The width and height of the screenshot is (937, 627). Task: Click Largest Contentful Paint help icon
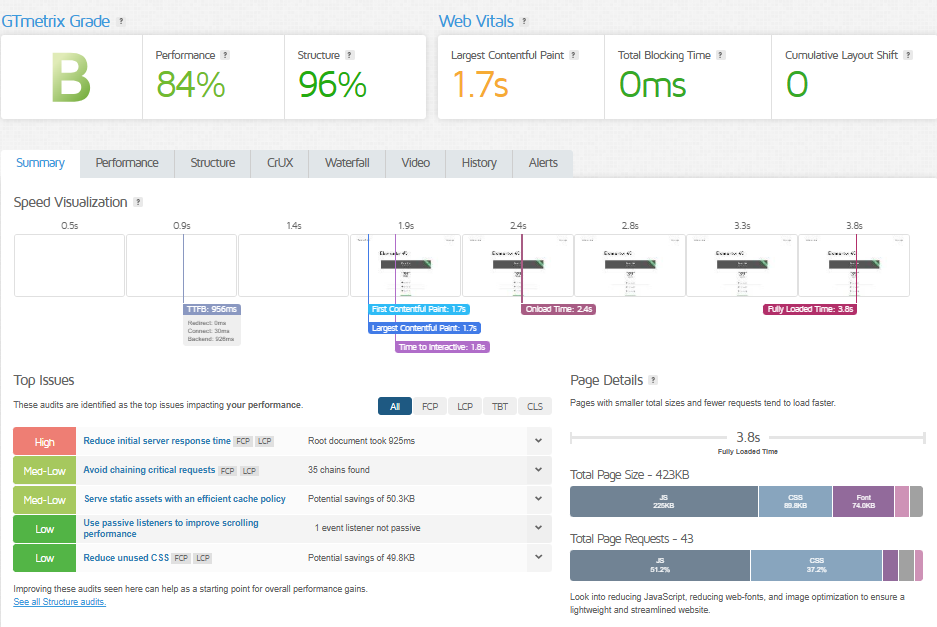click(x=583, y=56)
